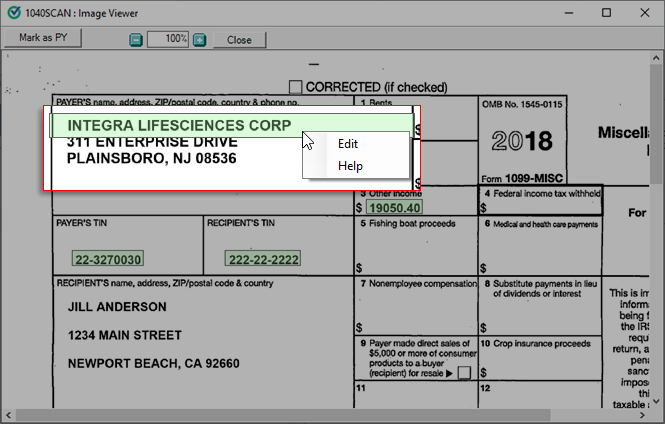Viewport: 665px width, 424px height.
Task: Maximize the Image Viewer window
Action: tap(606, 13)
